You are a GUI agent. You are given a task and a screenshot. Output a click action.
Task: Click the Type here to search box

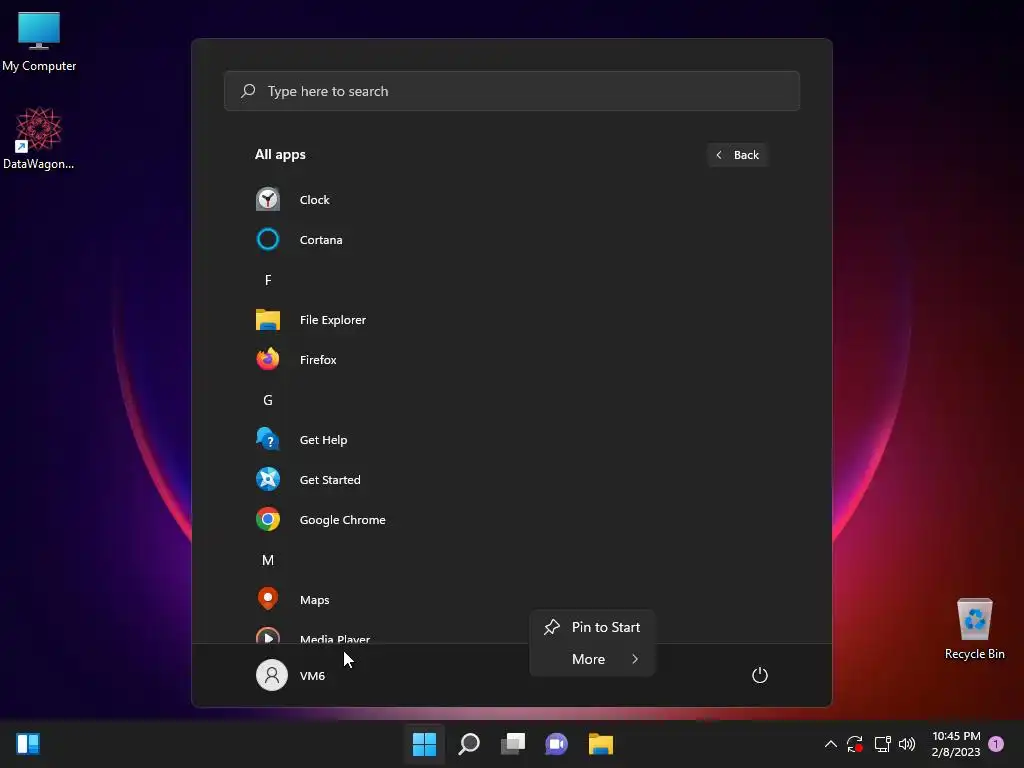[511, 91]
